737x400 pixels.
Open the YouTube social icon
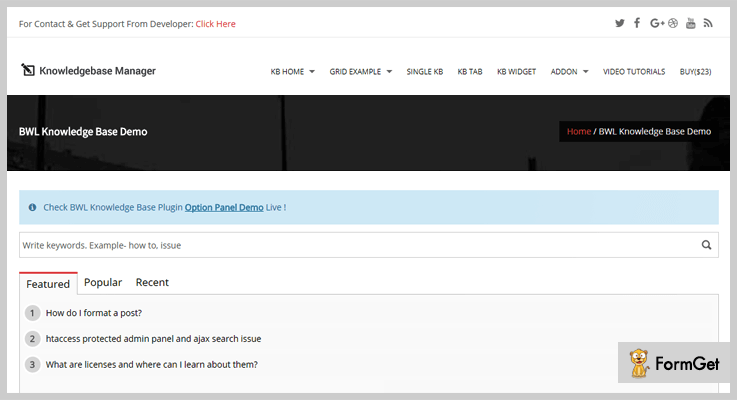tap(690, 23)
